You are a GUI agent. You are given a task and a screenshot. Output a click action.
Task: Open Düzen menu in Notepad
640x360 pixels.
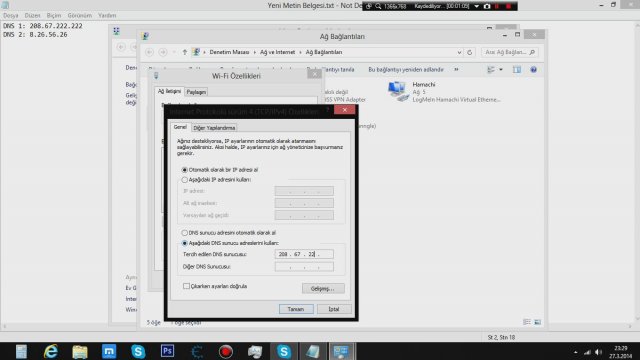point(32,16)
